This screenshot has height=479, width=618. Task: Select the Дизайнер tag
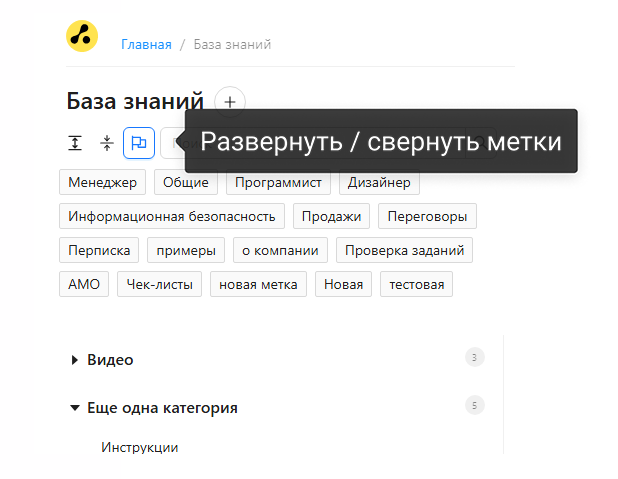coord(379,182)
